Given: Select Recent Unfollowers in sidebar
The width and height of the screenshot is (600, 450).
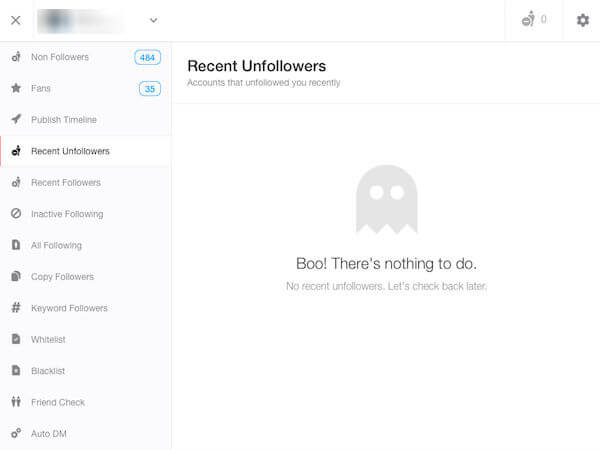Looking at the screenshot, I should [x=70, y=151].
